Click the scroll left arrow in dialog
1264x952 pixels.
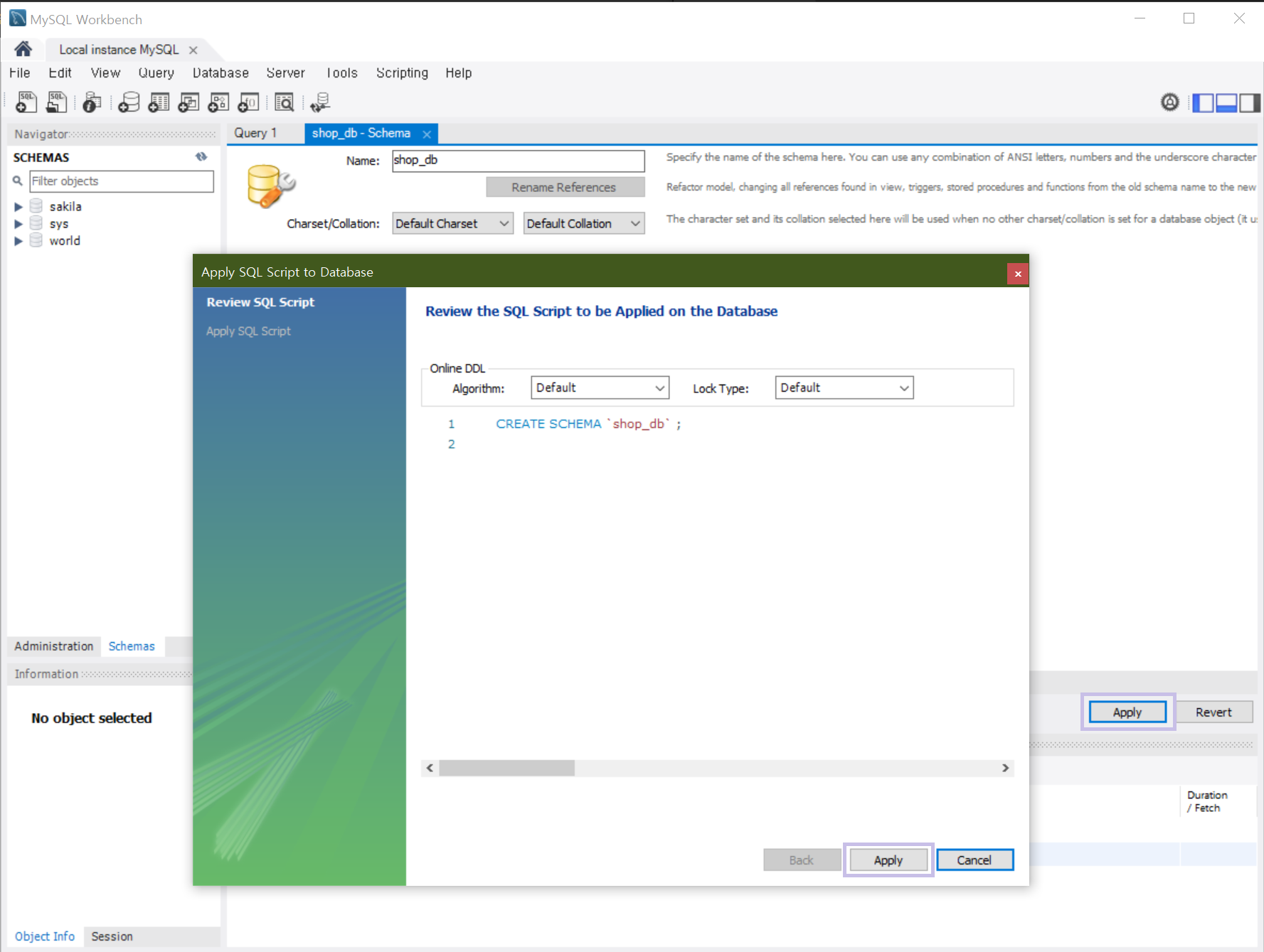pos(430,768)
